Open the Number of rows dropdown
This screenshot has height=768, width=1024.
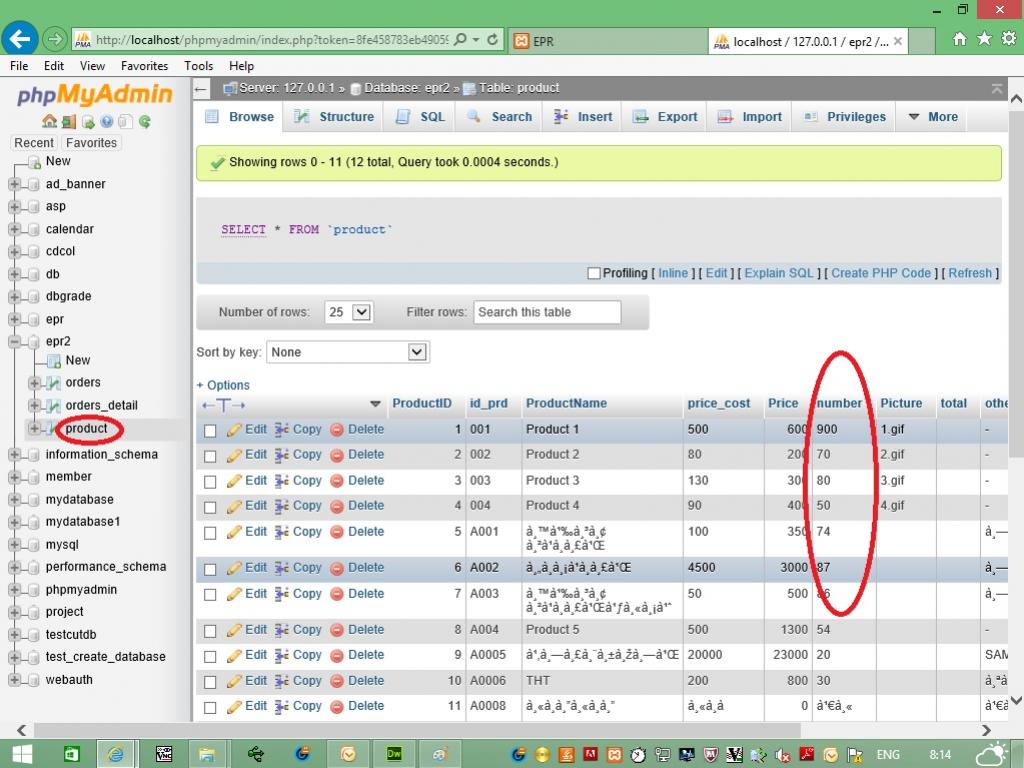click(348, 312)
